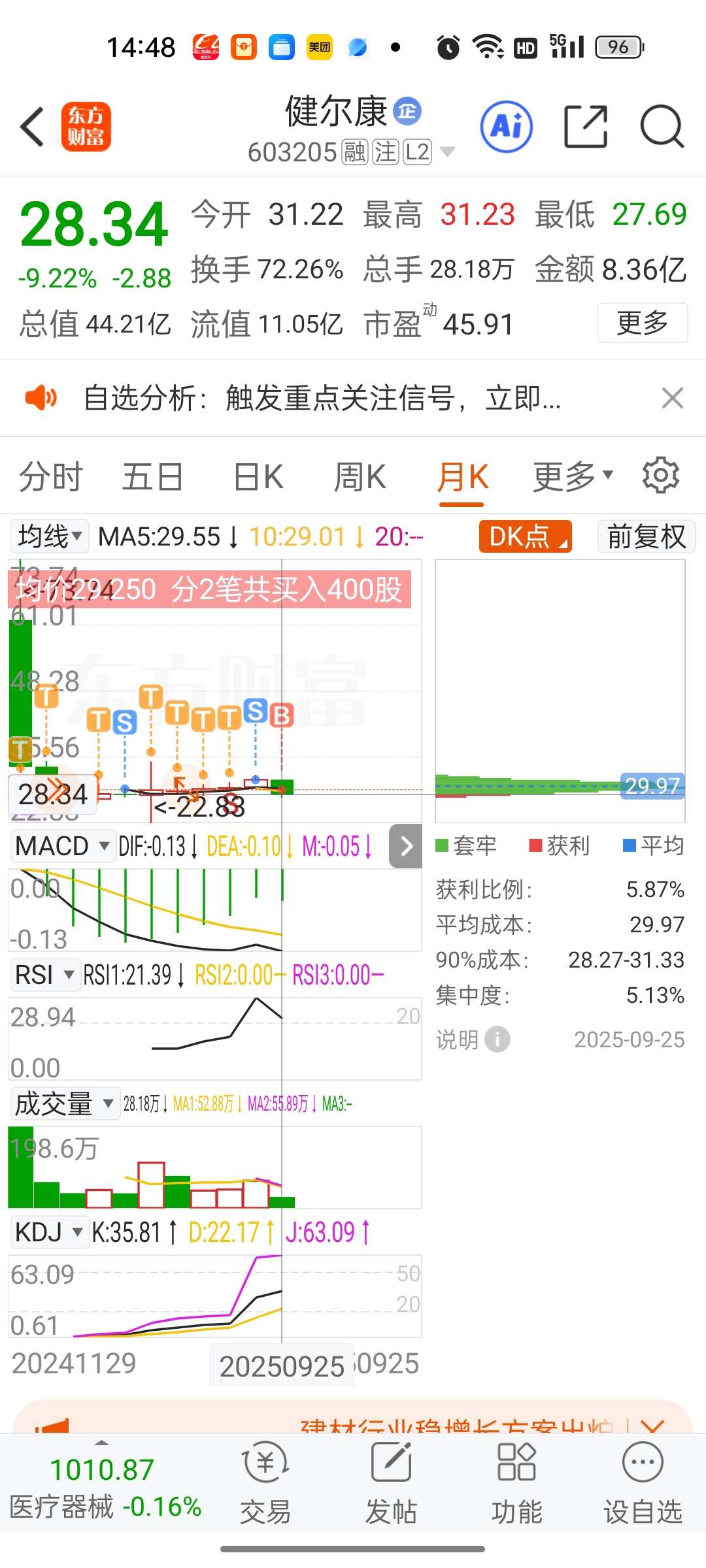This screenshot has height=1568, width=706.
Task: Click the 更多 quote details button
Action: (642, 323)
